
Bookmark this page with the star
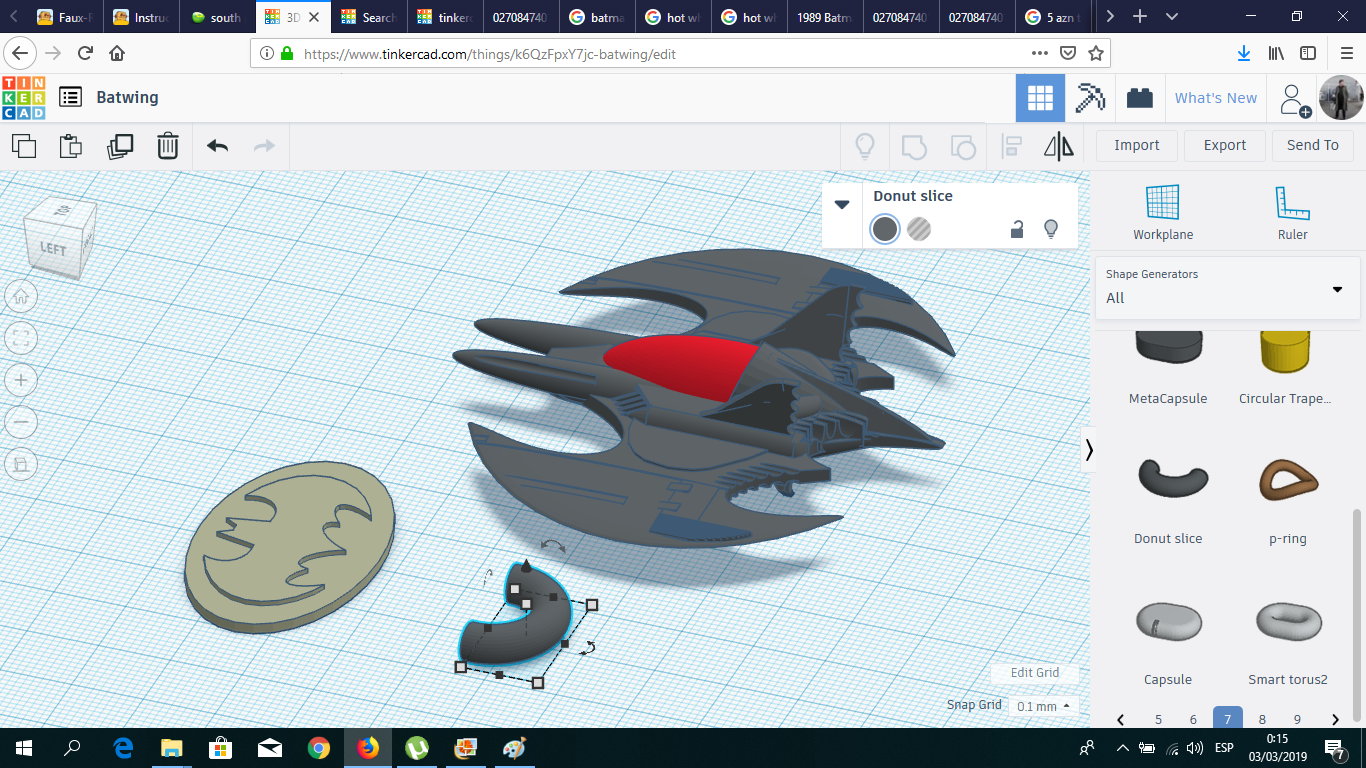[x=1096, y=53]
